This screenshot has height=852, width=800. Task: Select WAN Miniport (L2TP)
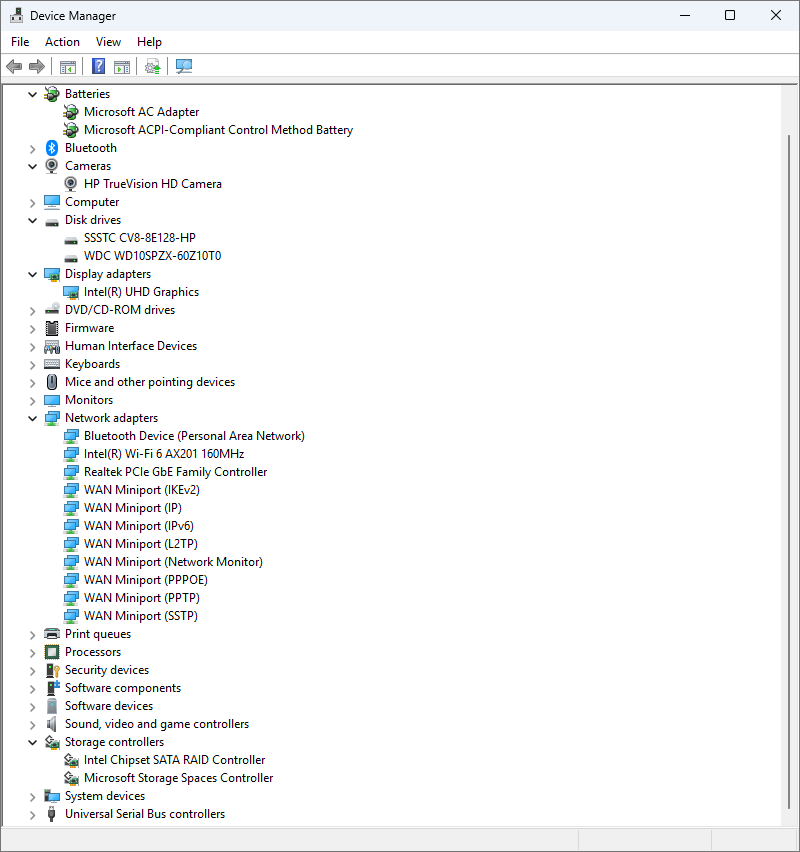[x=141, y=544]
